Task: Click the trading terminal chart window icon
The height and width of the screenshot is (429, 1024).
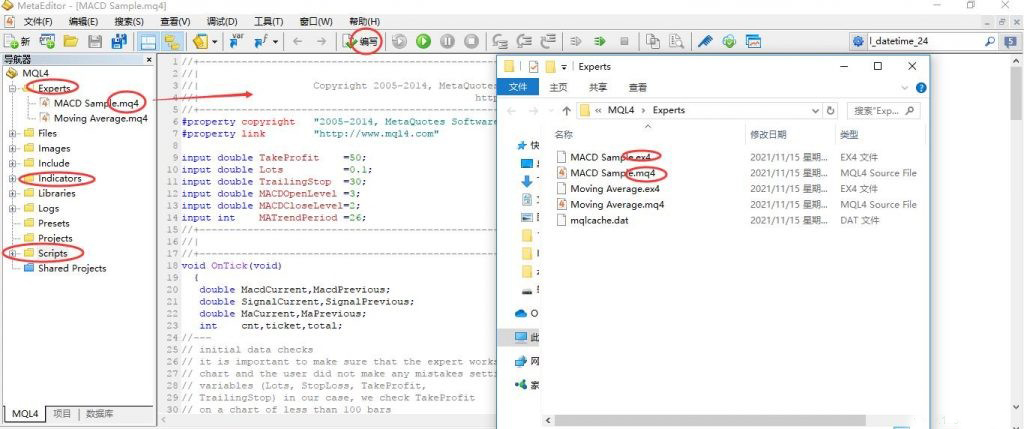Action: point(753,41)
